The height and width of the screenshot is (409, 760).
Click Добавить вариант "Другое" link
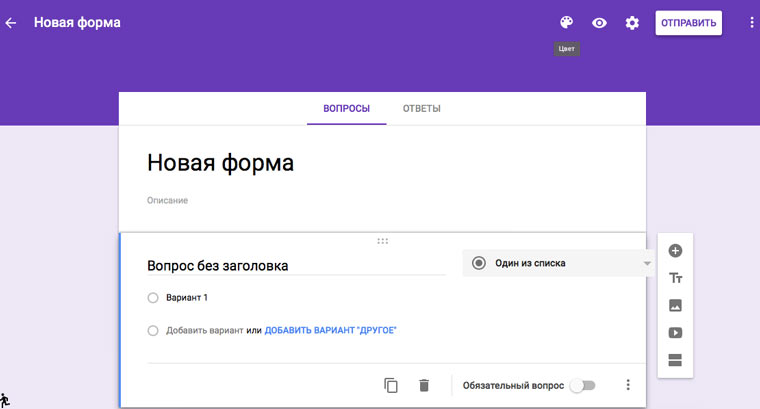point(330,330)
